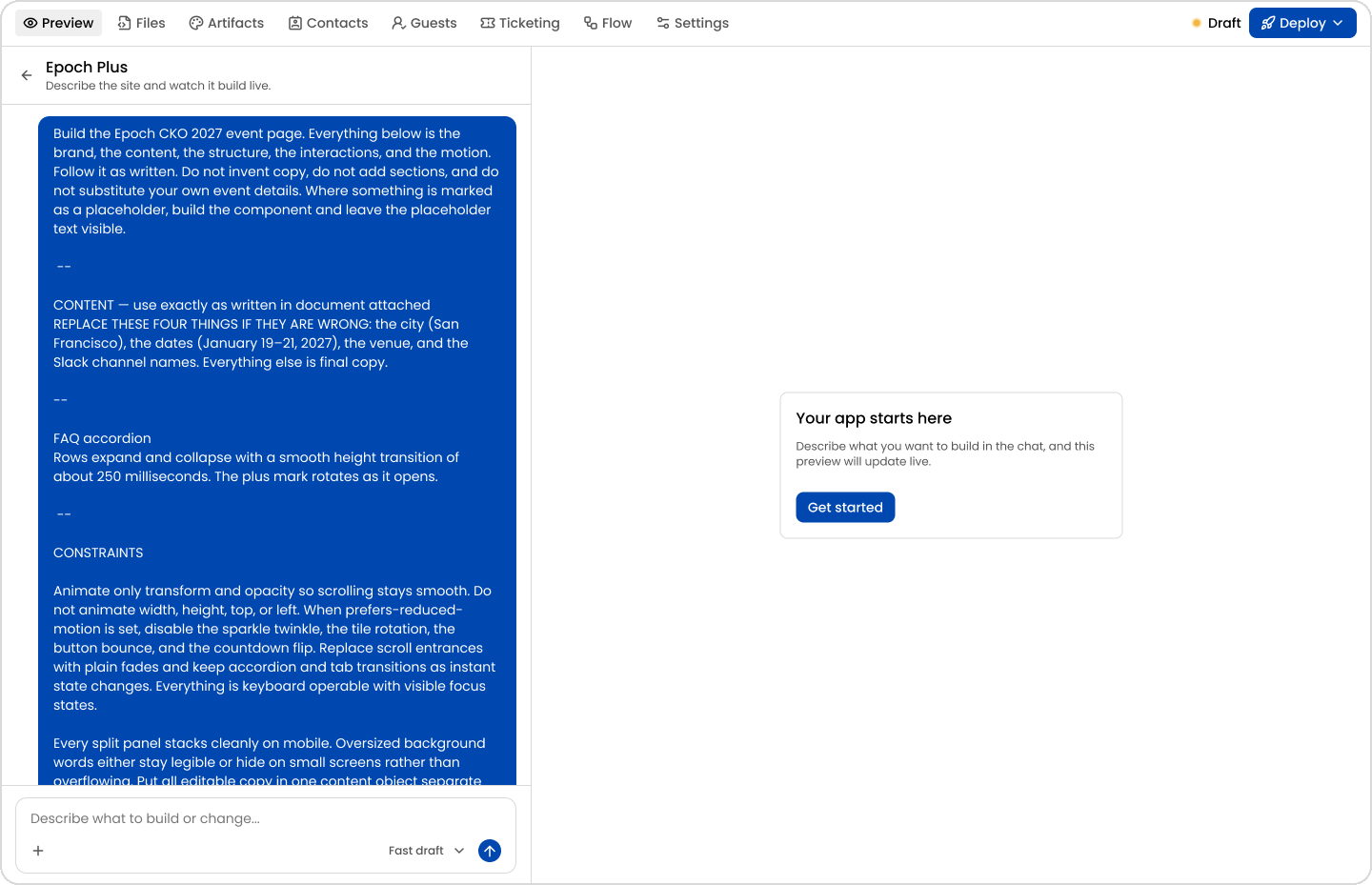Open the Contacts tab

click(x=328, y=23)
